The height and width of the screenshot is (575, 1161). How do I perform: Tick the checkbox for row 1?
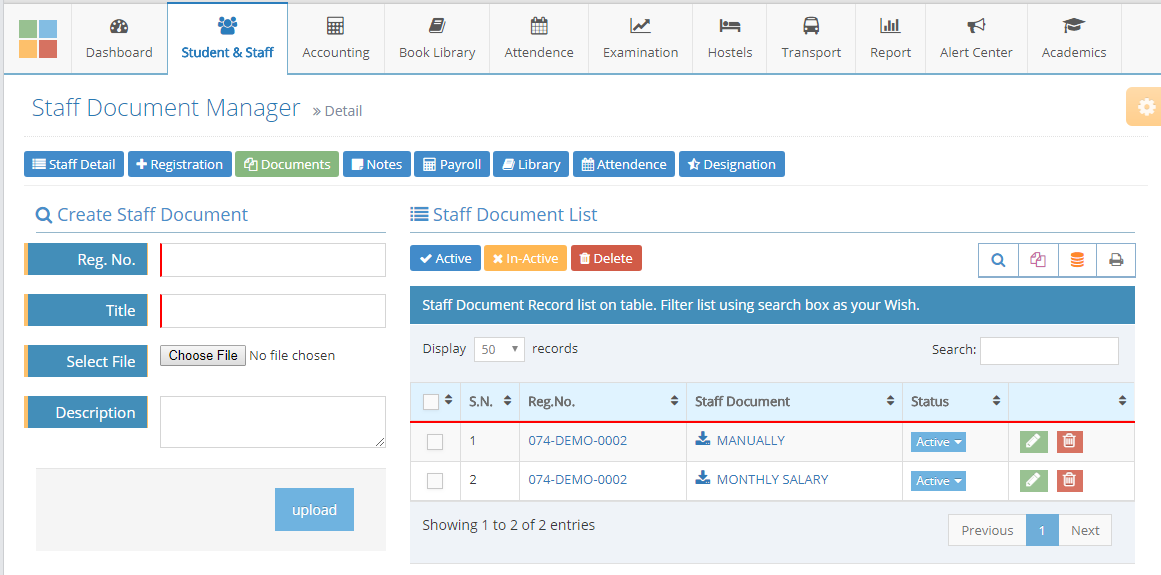[435, 442]
